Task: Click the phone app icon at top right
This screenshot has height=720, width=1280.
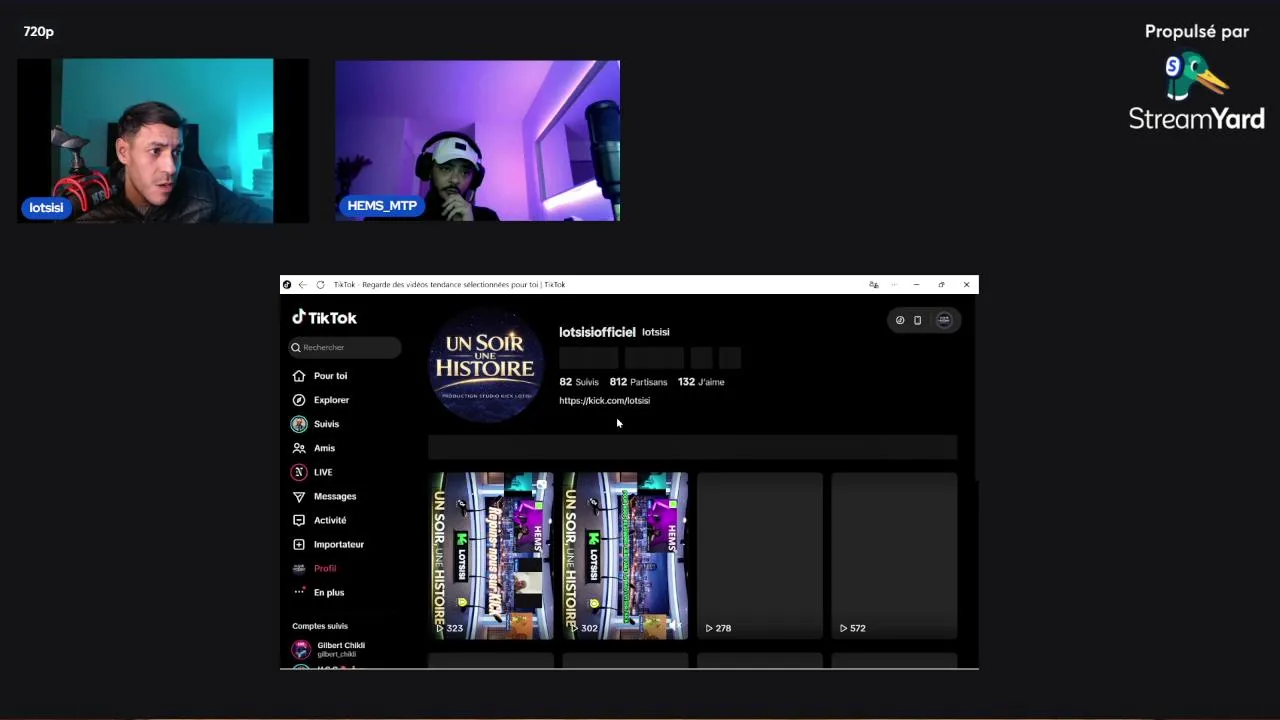Action: click(x=918, y=320)
